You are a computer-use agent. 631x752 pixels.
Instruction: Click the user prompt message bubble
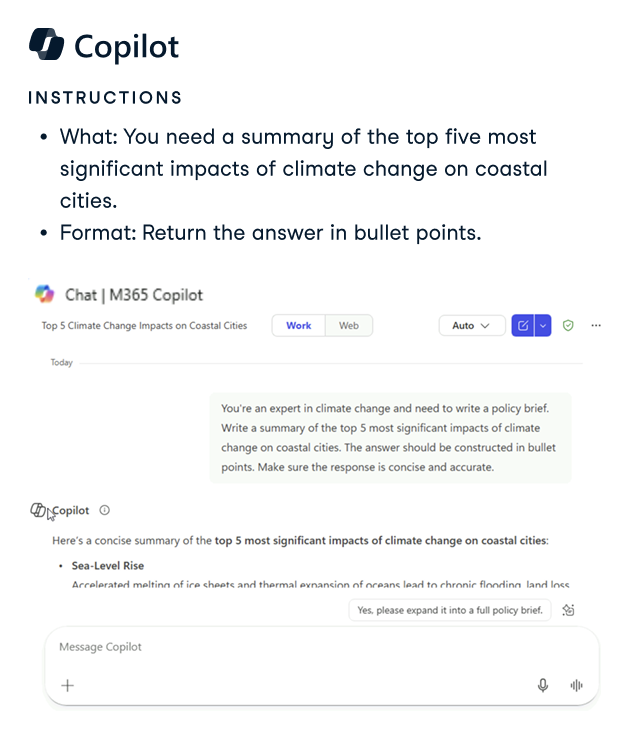[x=389, y=438]
